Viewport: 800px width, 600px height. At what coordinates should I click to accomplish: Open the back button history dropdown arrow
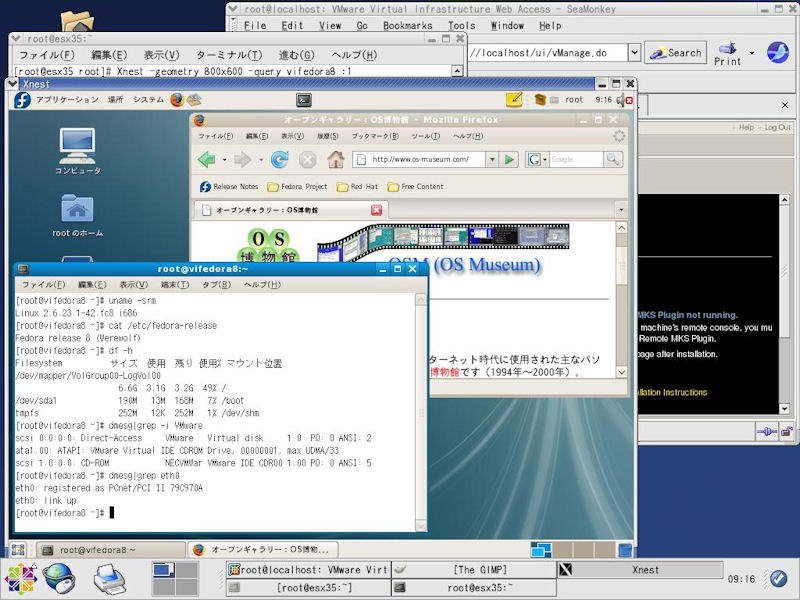[x=224, y=160]
